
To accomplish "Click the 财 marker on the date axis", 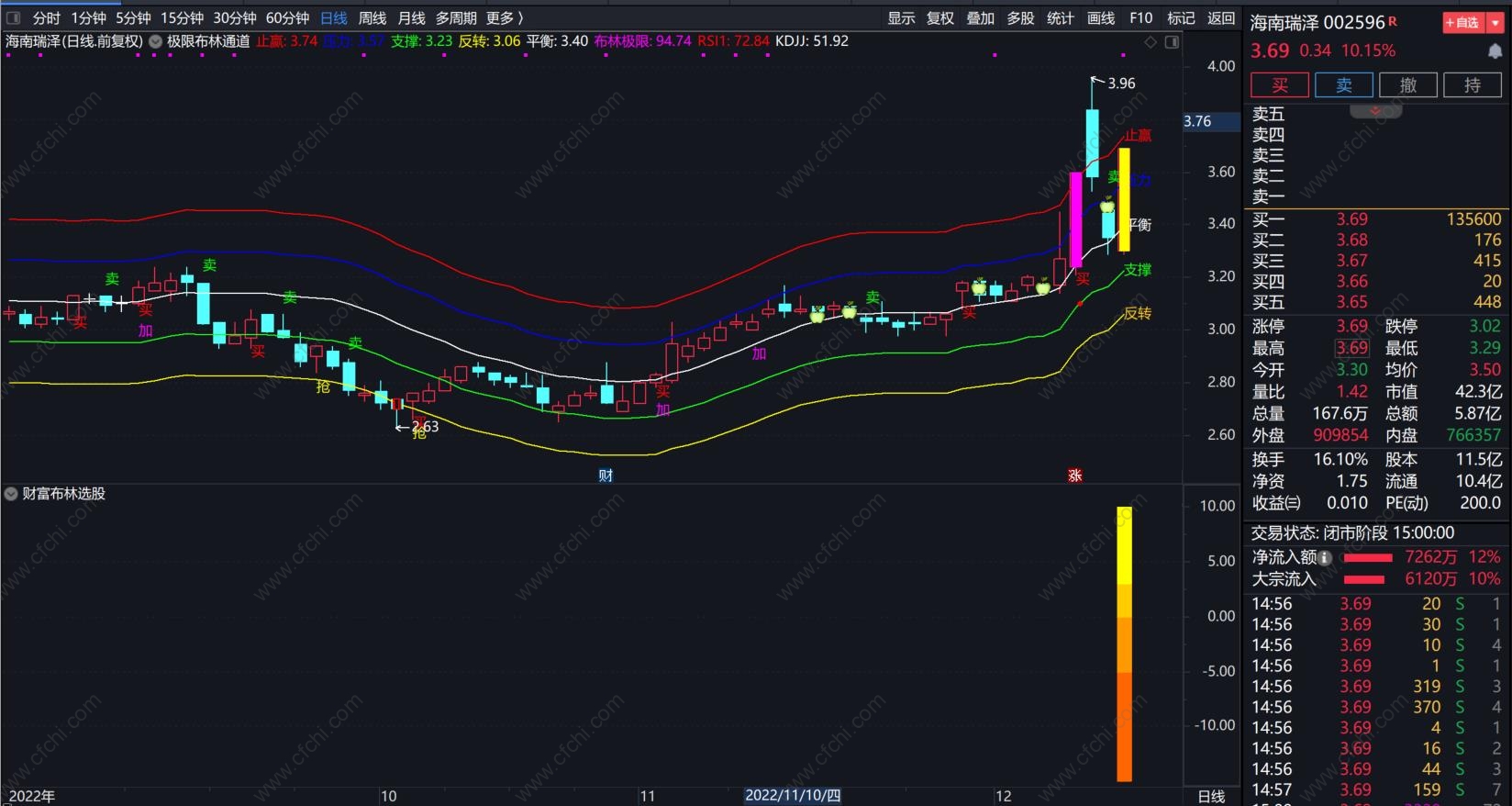I will pyautogui.click(x=606, y=476).
